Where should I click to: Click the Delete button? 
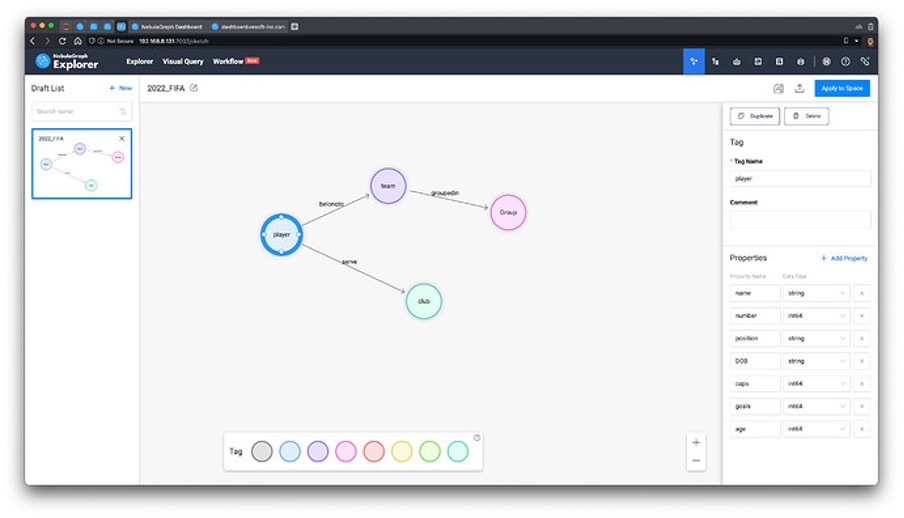click(806, 116)
